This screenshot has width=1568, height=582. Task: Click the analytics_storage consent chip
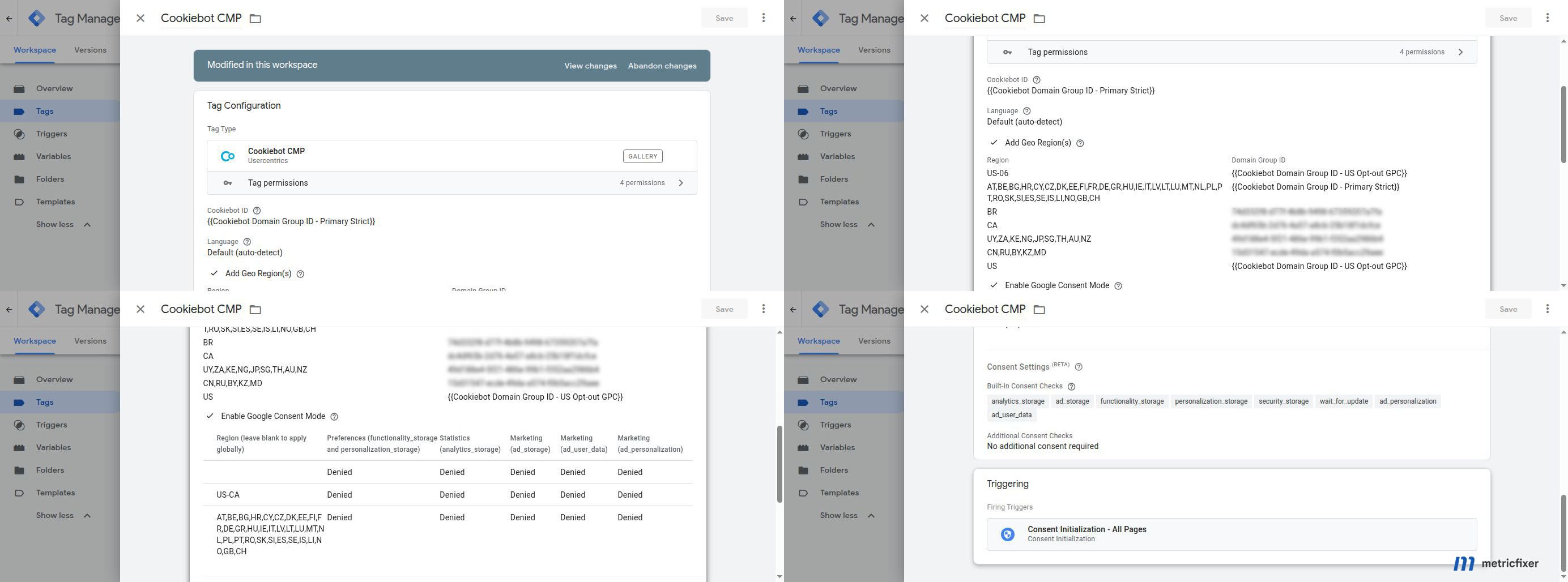pyautogui.click(x=1017, y=401)
